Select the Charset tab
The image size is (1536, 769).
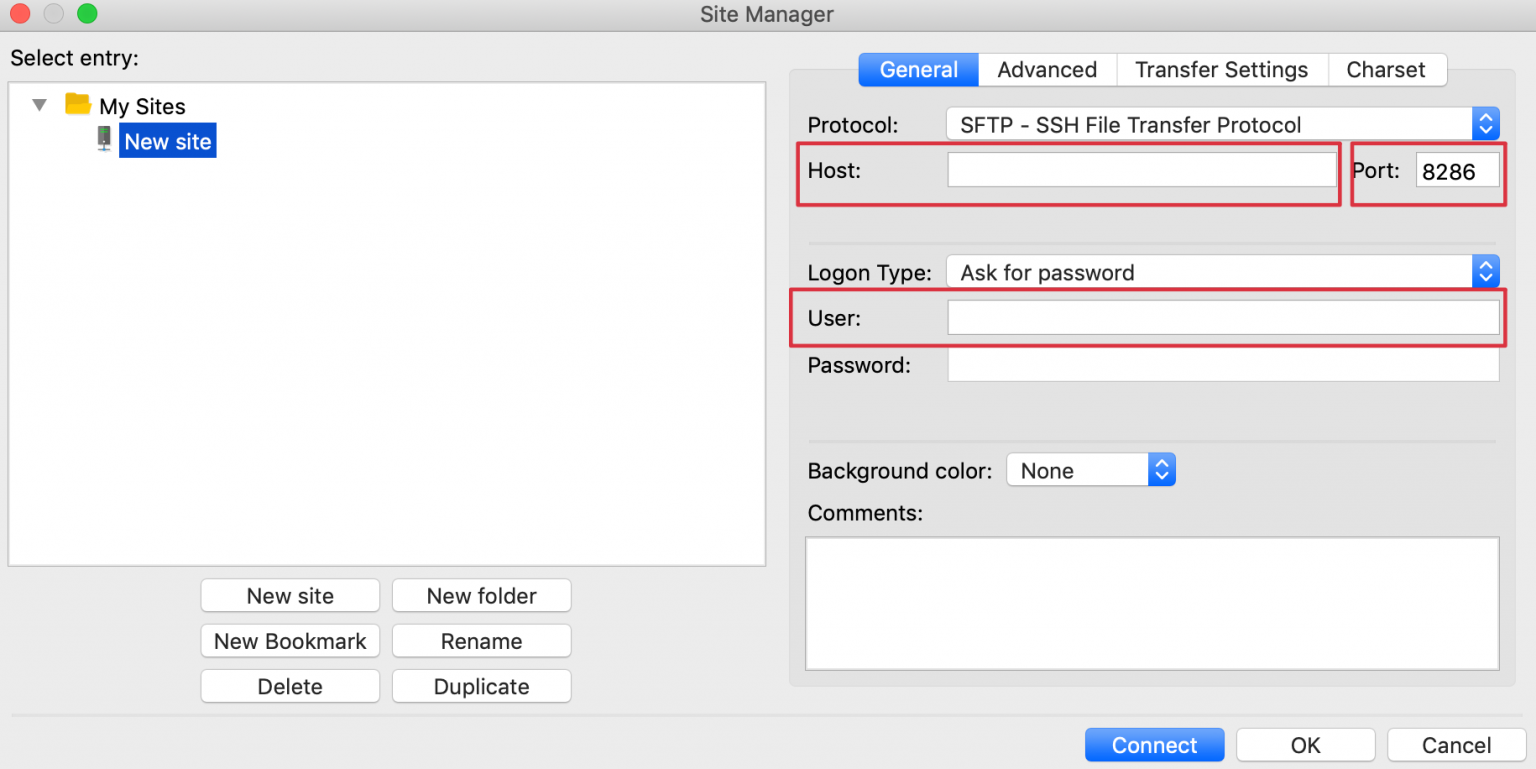click(x=1387, y=69)
